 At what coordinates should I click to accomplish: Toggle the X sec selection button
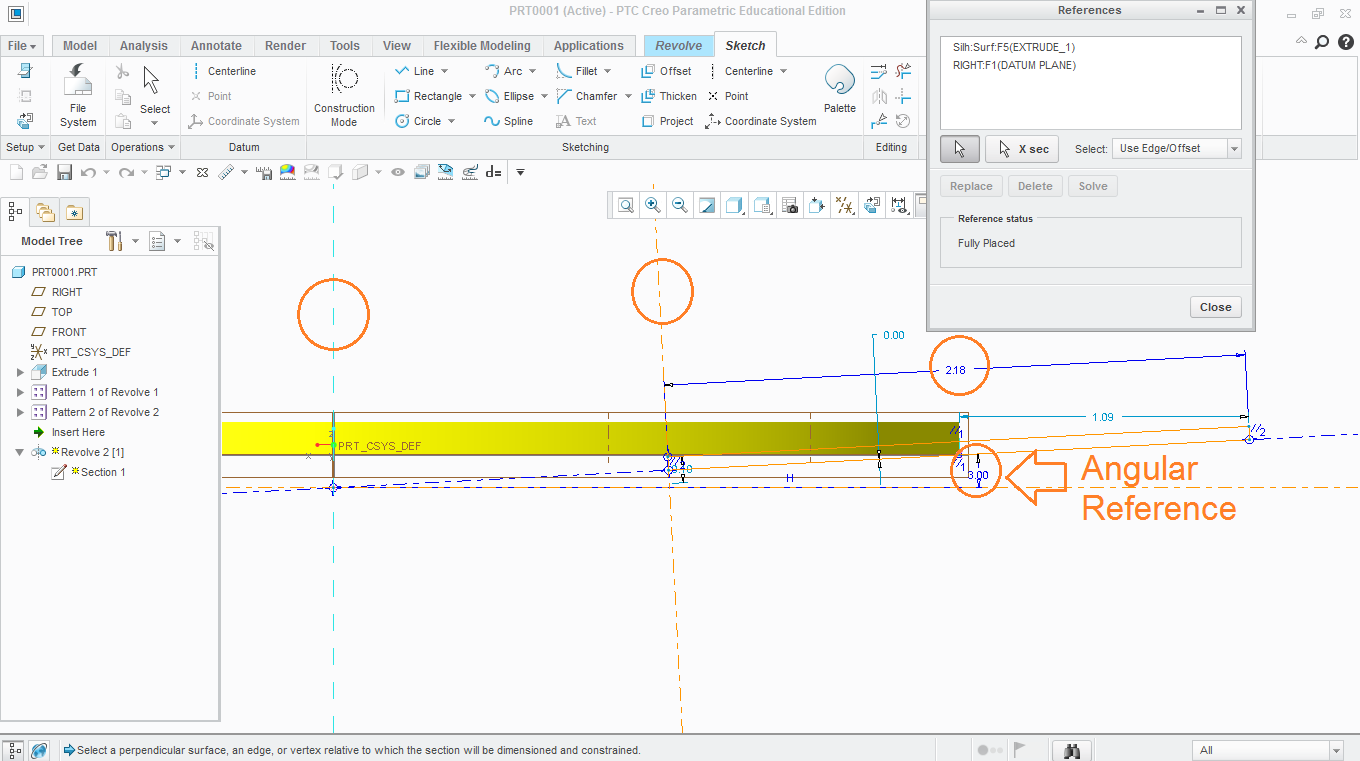[x=1023, y=149]
